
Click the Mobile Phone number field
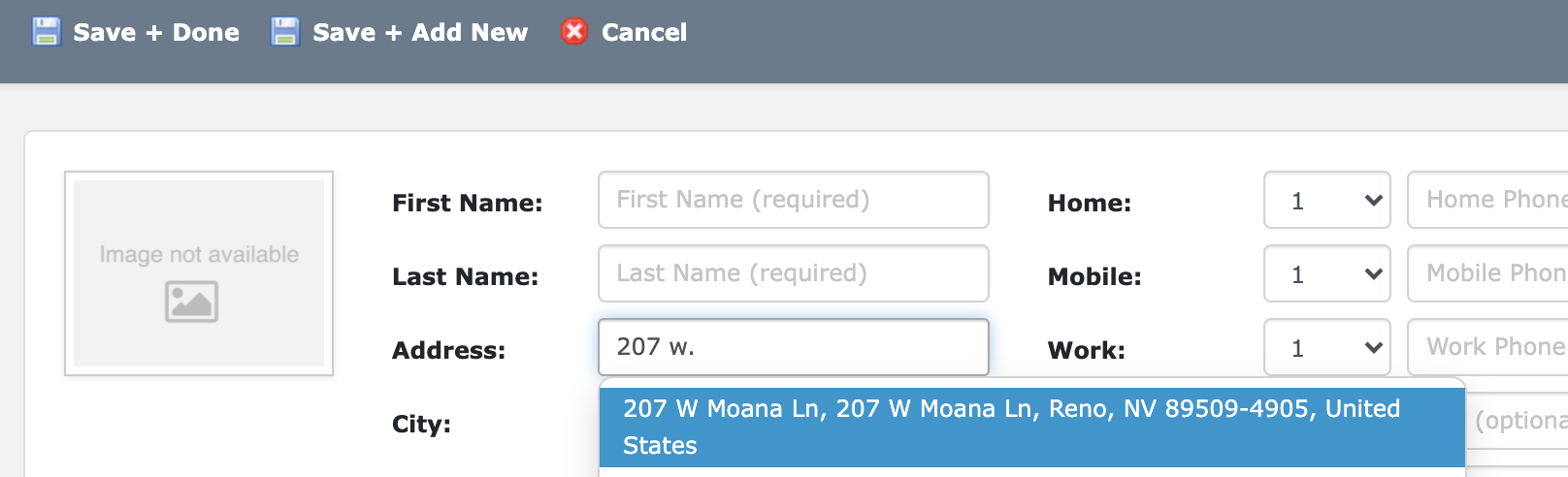[x=1487, y=273]
